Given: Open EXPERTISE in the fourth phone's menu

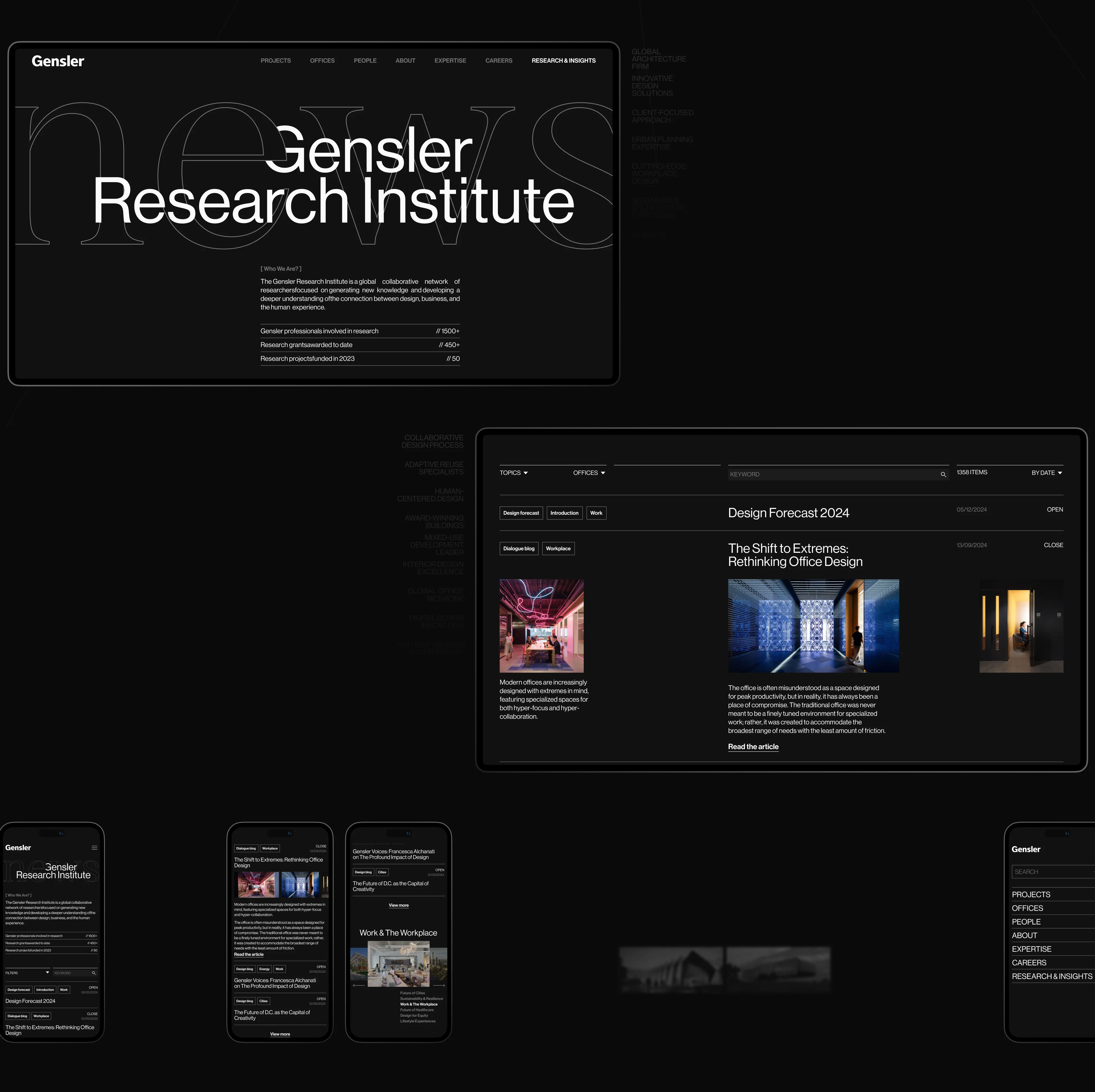Looking at the screenshot, I should pos(1031,949).
